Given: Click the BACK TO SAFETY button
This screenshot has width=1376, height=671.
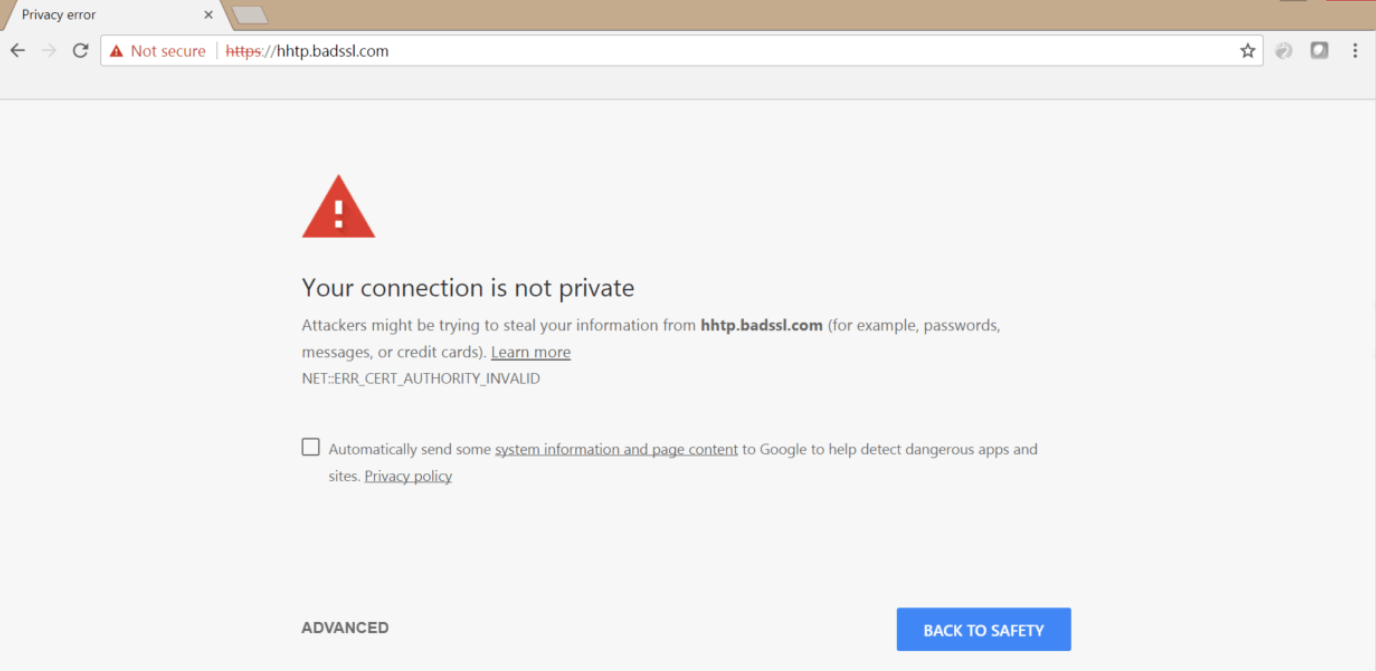Looking at the screenshot, I should click(983, 629).
